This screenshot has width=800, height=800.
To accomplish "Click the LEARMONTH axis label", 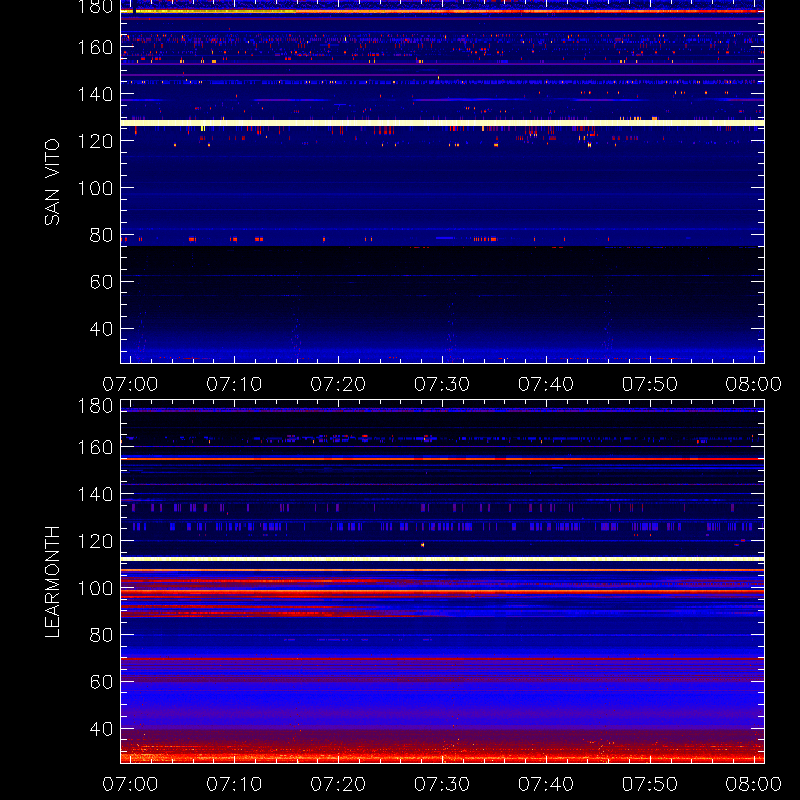I will [52, 582].
